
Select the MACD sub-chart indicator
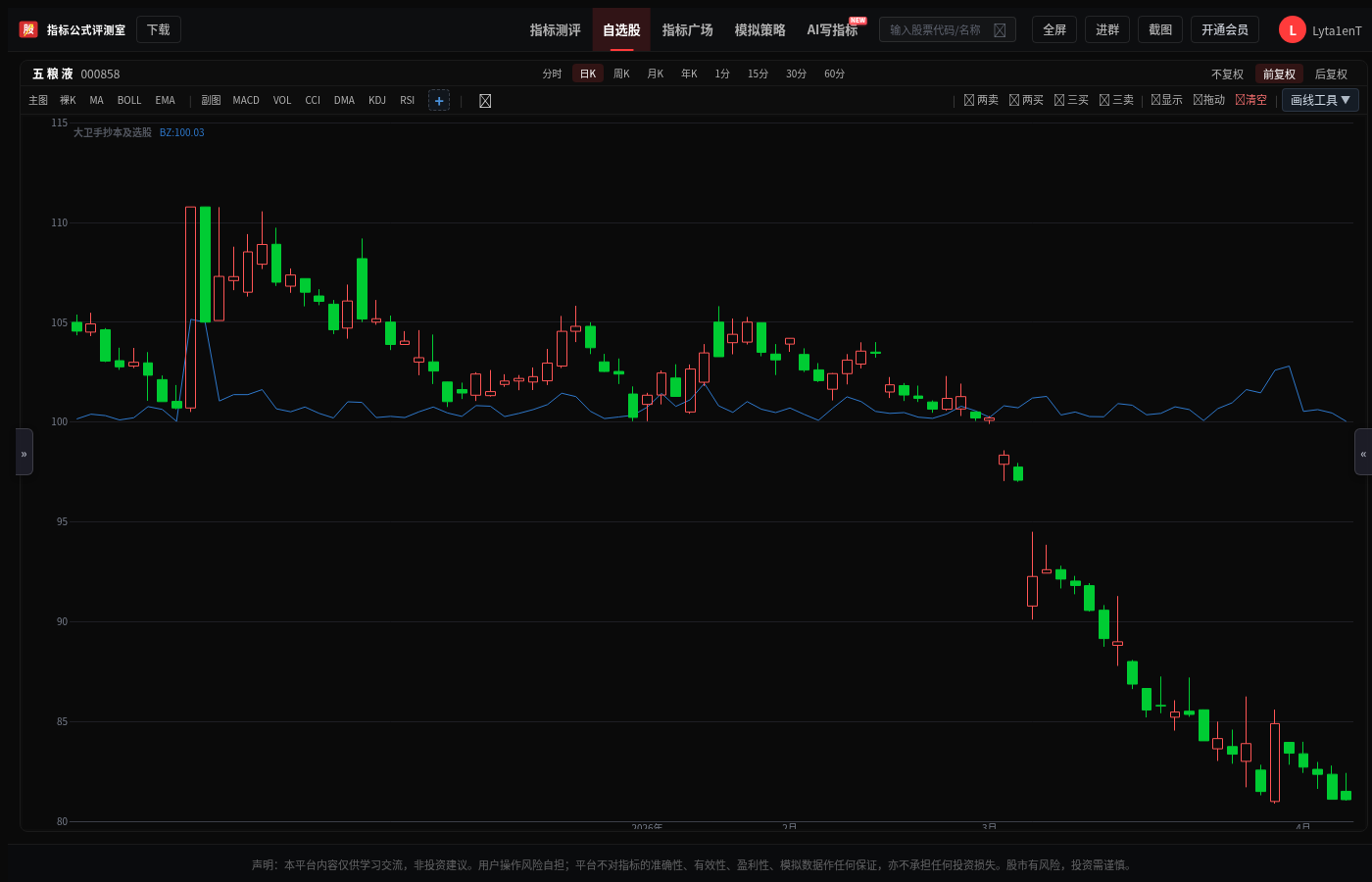click(x=246, y=100)
